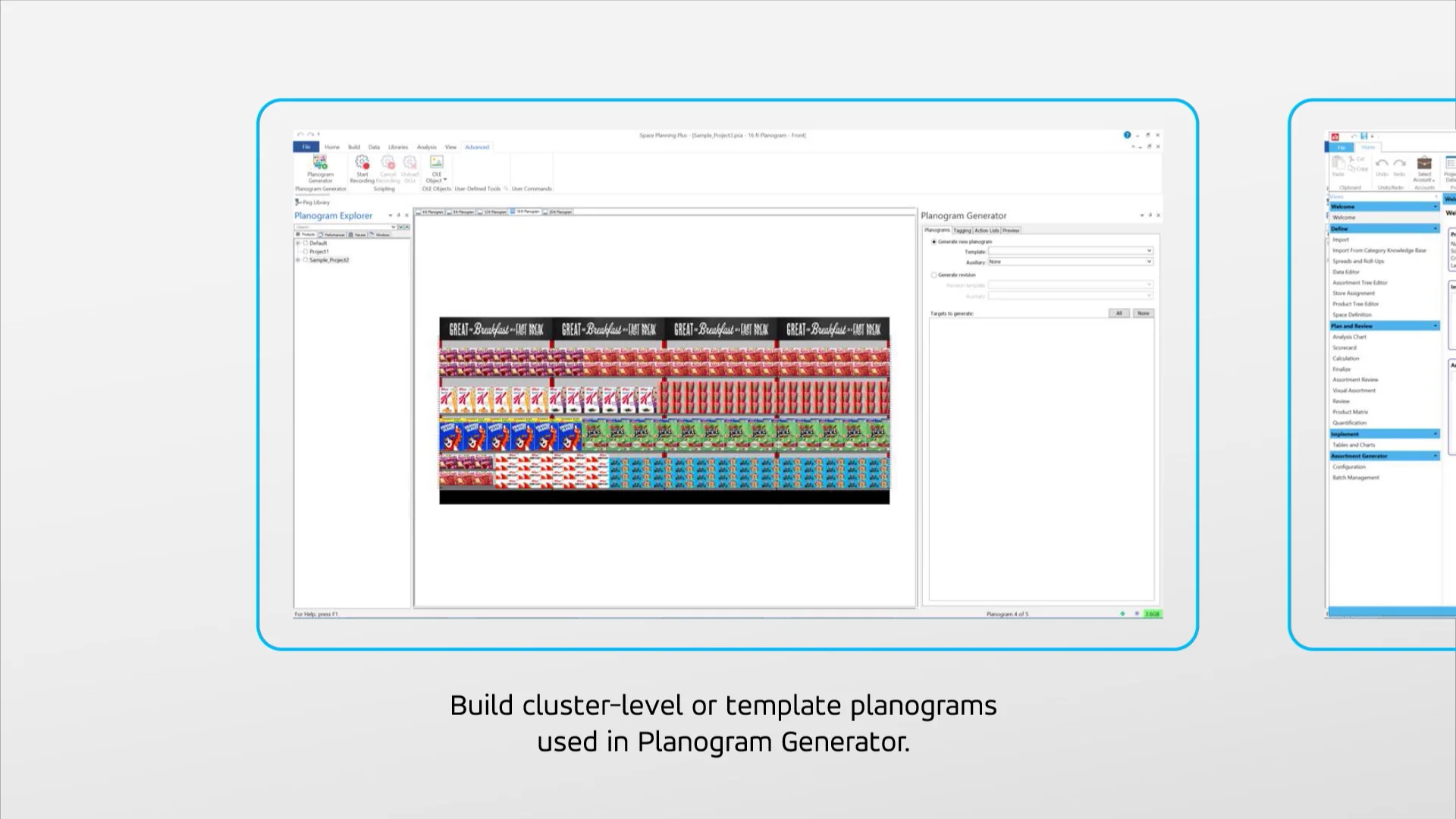Click the None targets button
Image resolution: width=1456 pixels, height=819 pixels.
click(1143, 313)
